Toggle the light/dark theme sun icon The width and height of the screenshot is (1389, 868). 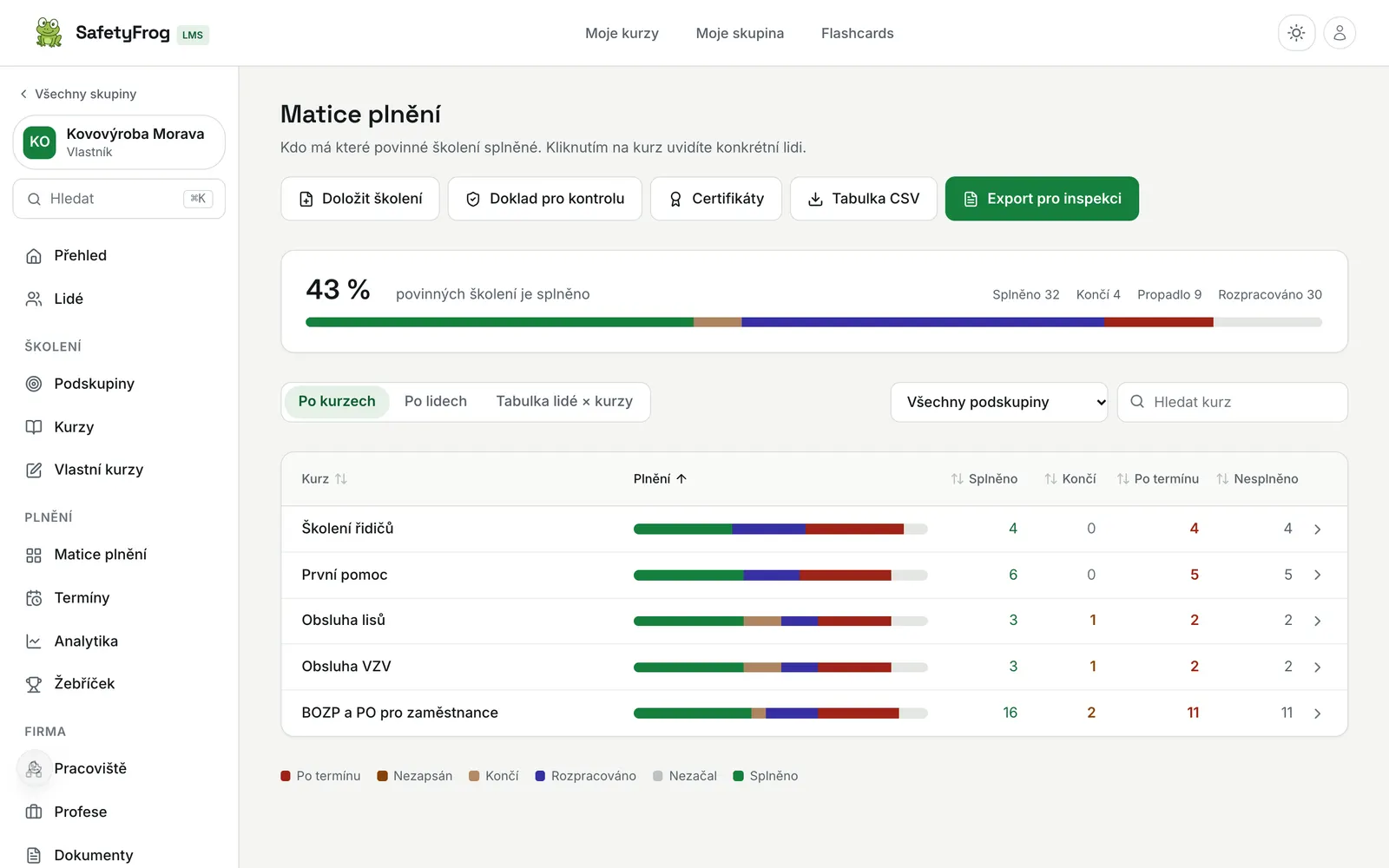[x=1296, y=33]
